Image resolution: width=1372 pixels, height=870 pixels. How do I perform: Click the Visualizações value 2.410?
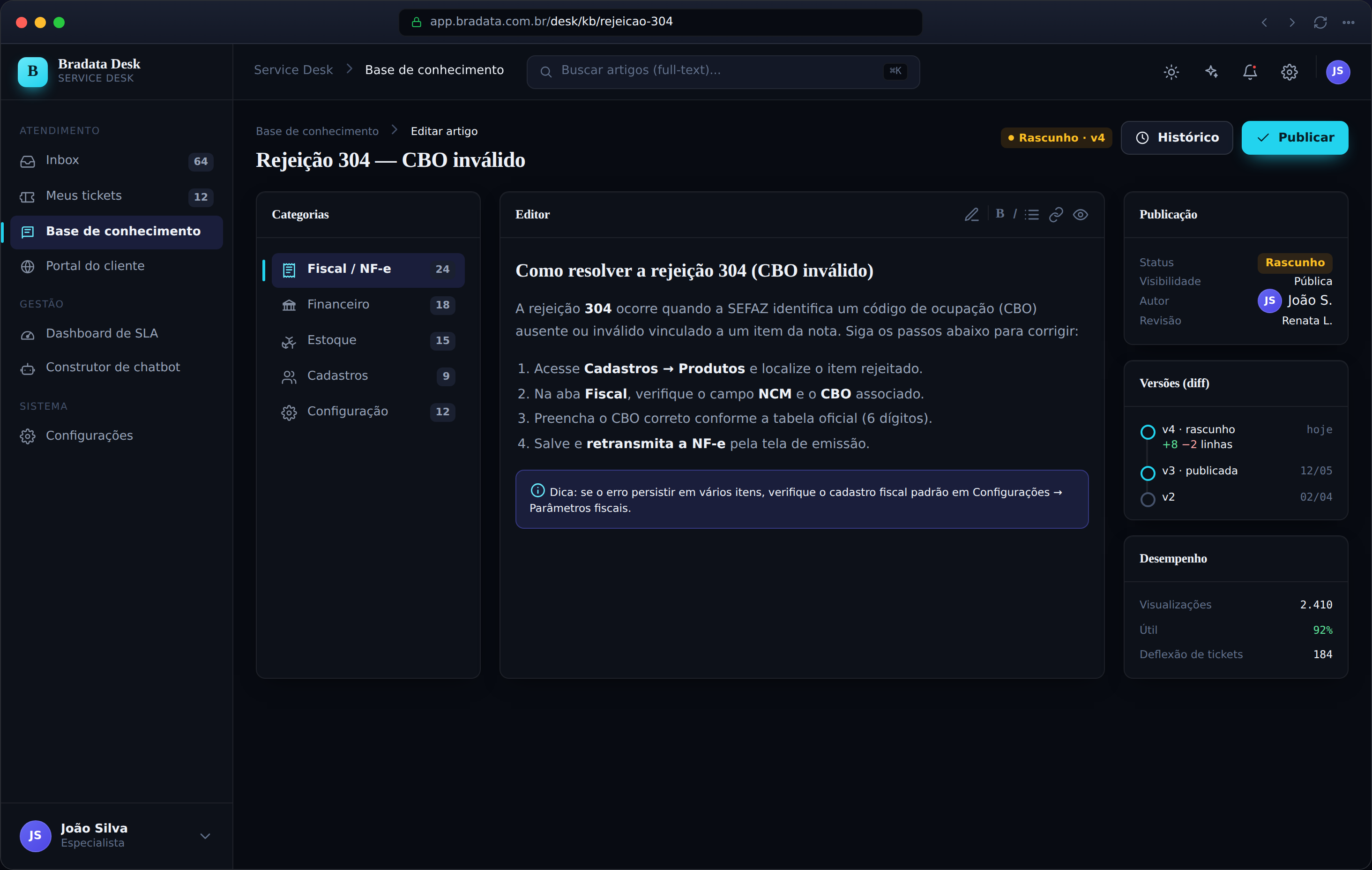tap(1316, 605)
